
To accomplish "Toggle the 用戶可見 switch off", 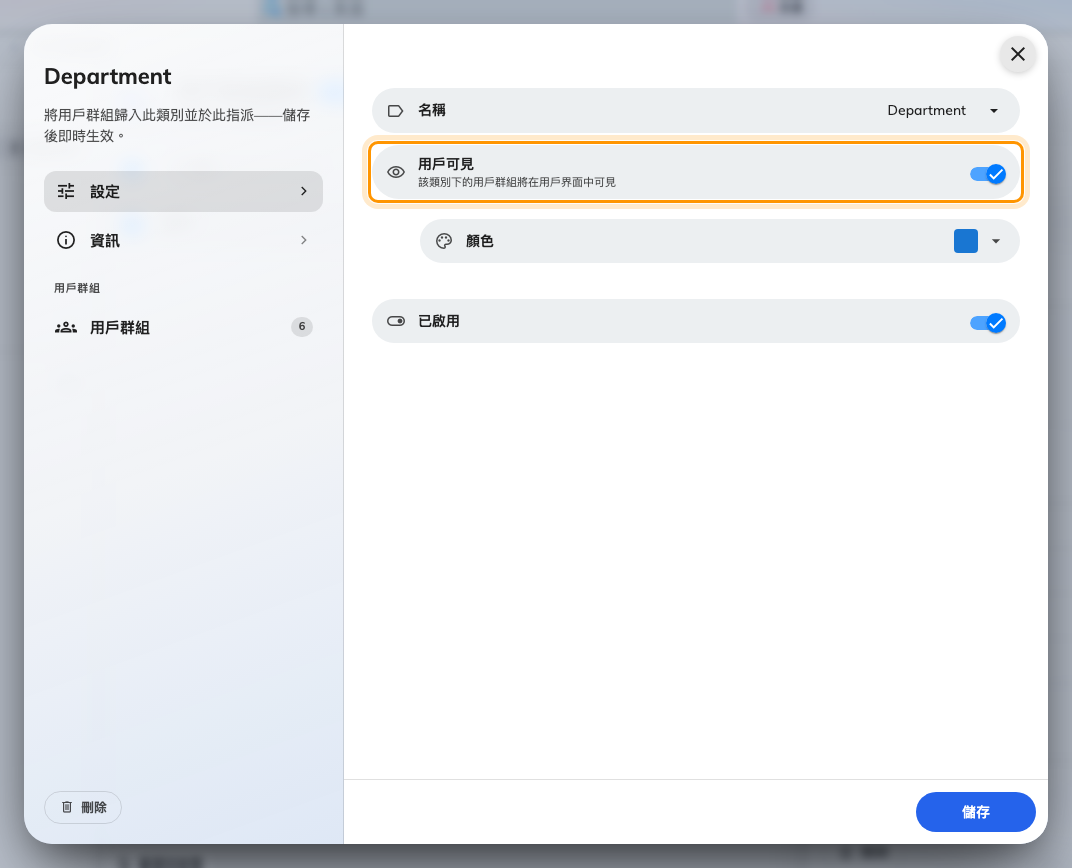I will 988,174.
